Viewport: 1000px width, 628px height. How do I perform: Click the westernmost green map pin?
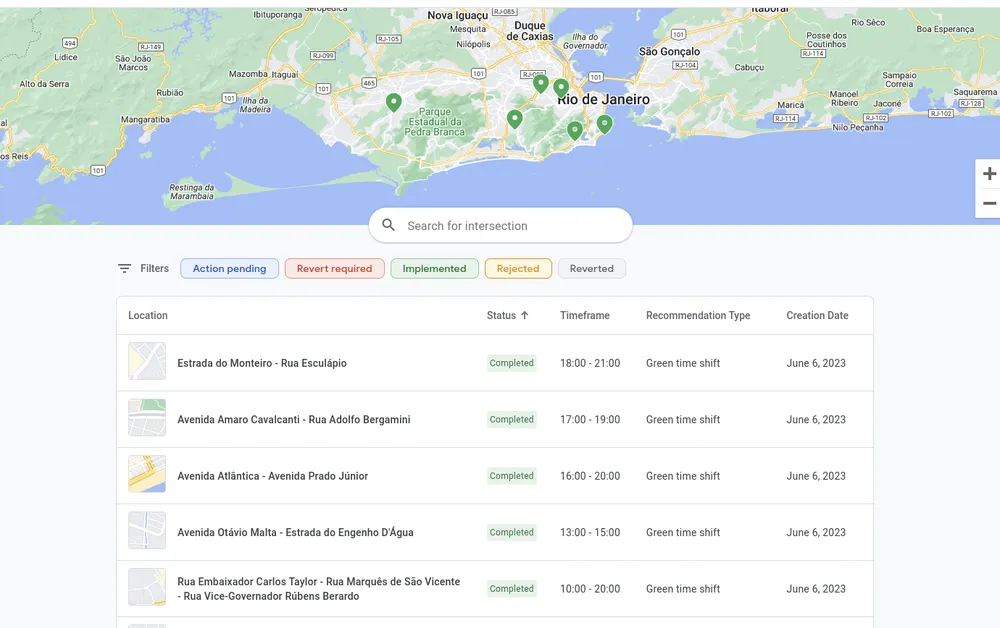pyautogui.click(x=394, y=102)
